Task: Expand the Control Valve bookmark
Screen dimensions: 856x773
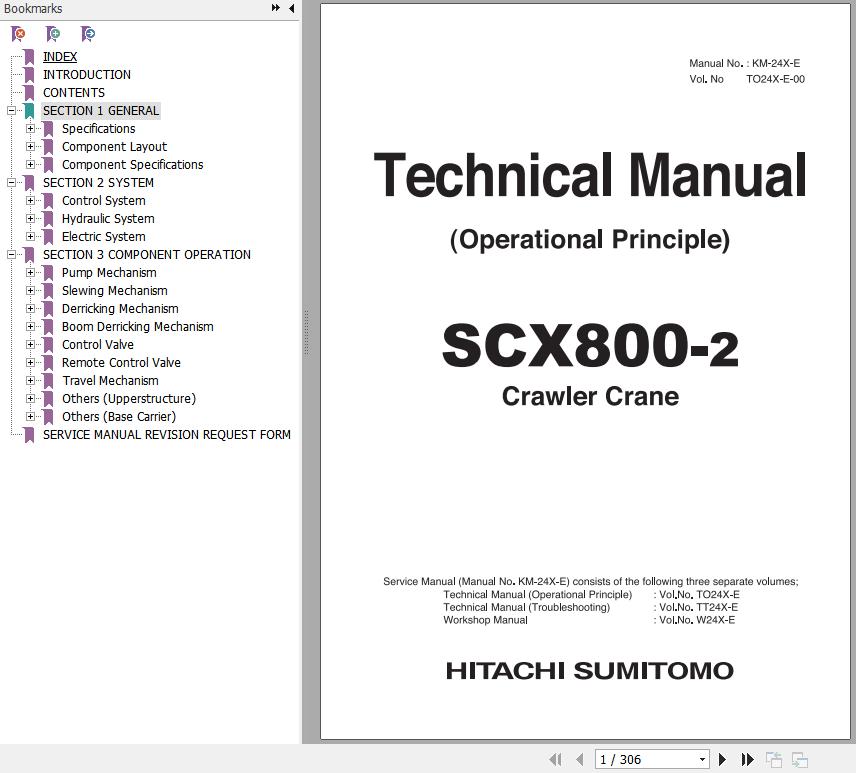Action: tap(31, 344)
